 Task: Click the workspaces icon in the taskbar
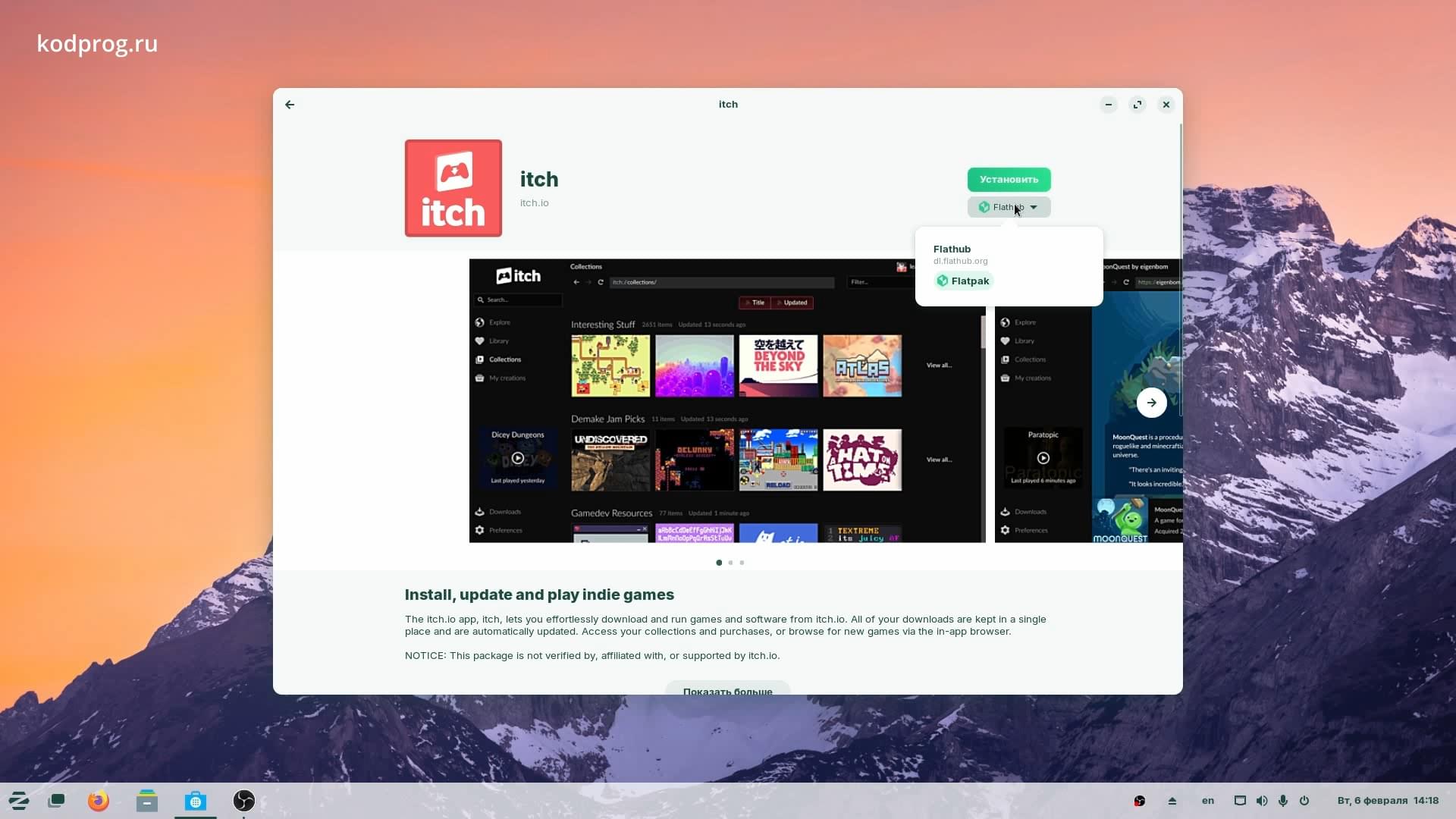coord(56,801)
